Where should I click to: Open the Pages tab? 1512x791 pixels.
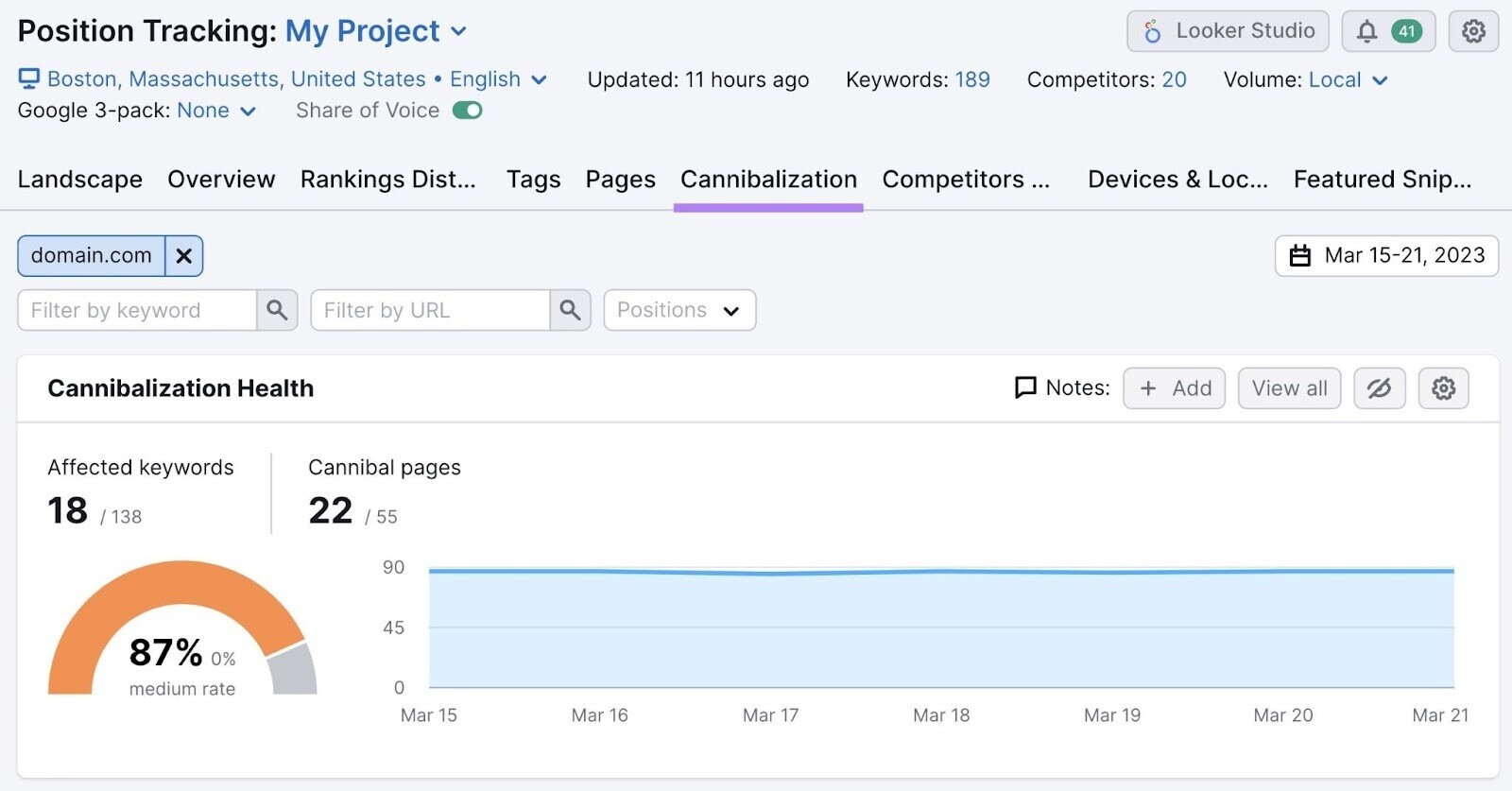620,180
